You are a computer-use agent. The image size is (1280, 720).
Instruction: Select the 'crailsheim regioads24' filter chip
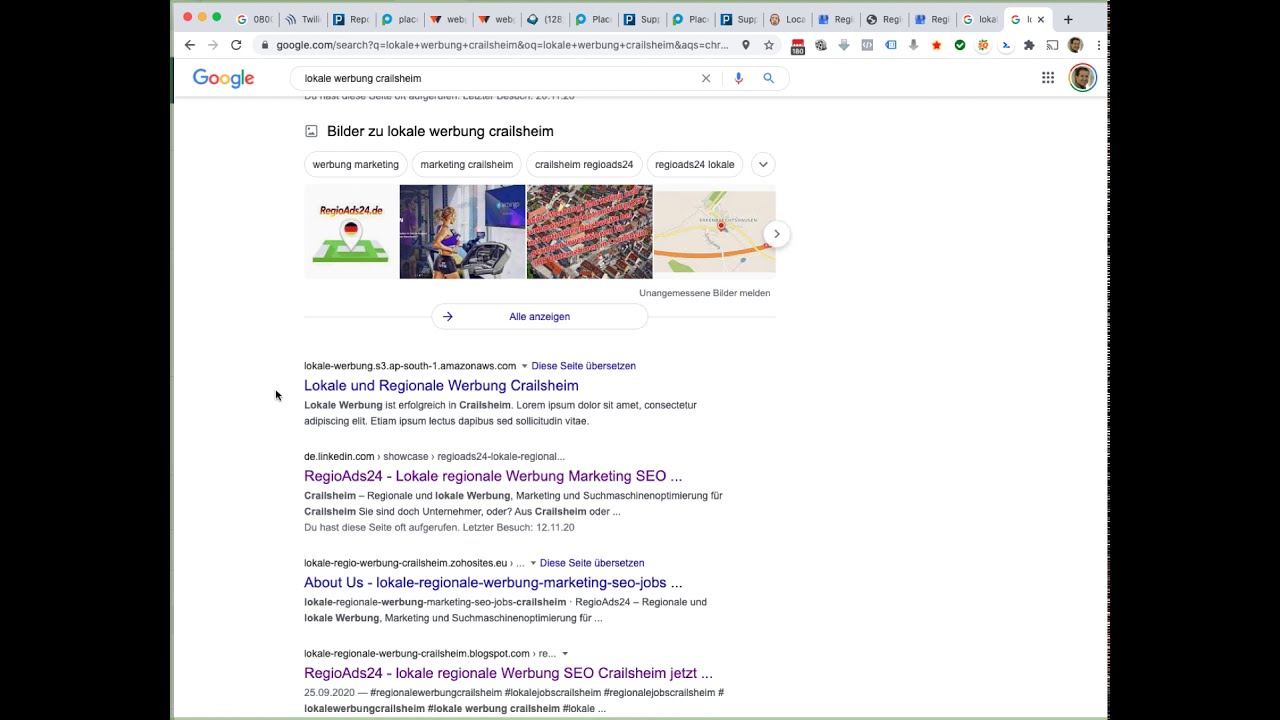[x=584, y=164]
